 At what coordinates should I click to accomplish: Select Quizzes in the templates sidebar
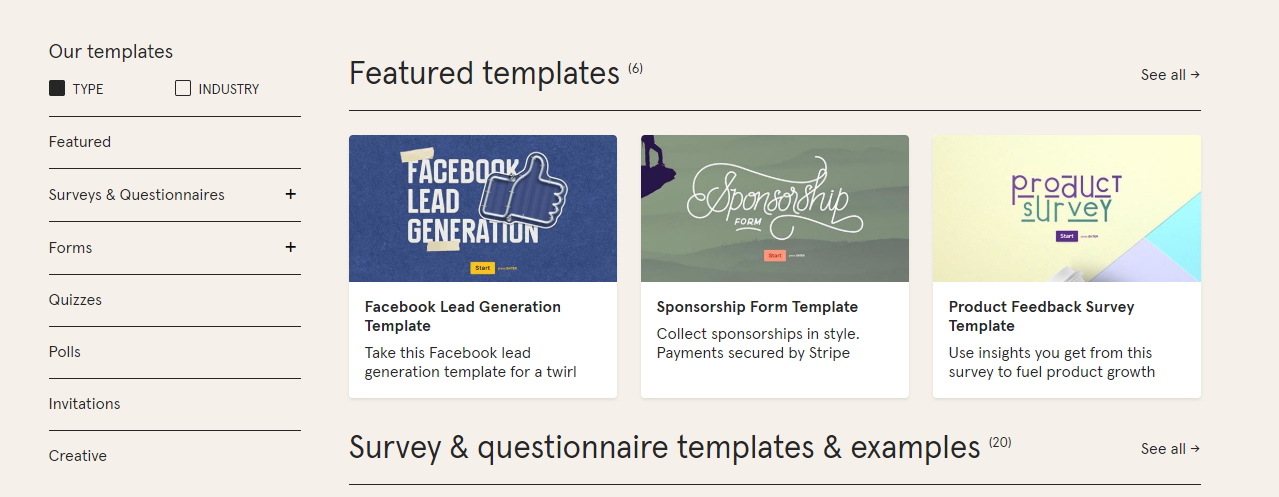[x=75, y=300]
